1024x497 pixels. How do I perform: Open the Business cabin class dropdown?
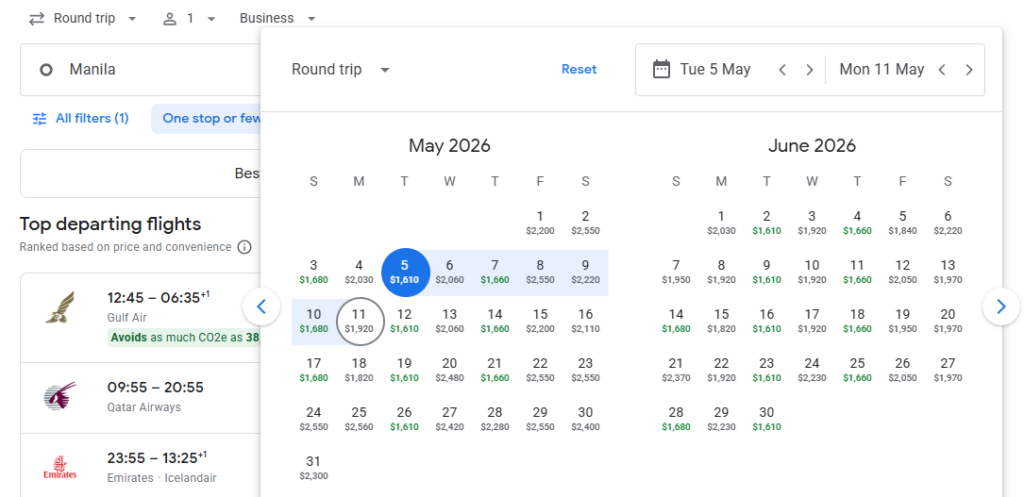pyautogui.click(x=278, y=18)
